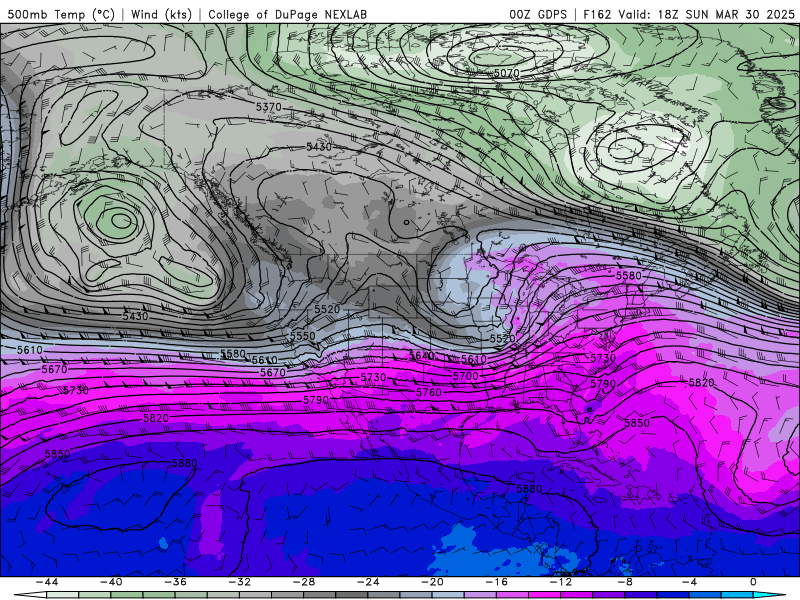Select the -24 color bar tick label
Viewport: 800px width, 600px height.
pyautogui.click(x=368, y=582)
